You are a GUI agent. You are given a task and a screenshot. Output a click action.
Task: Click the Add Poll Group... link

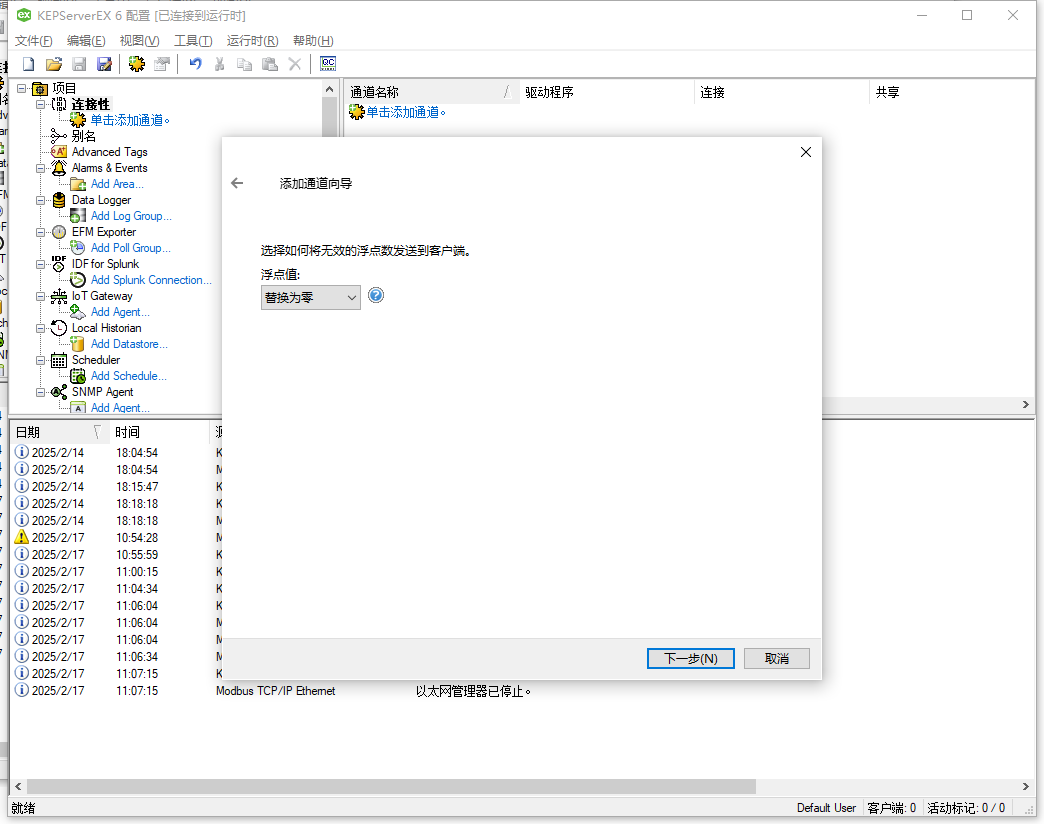[x=130, y=248]
